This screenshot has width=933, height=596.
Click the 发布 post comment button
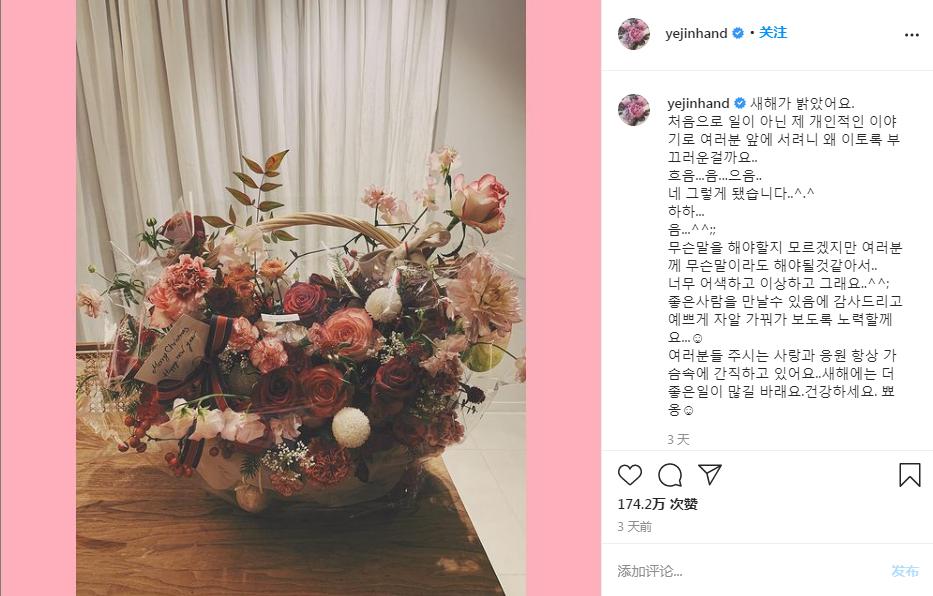point(905,571)
